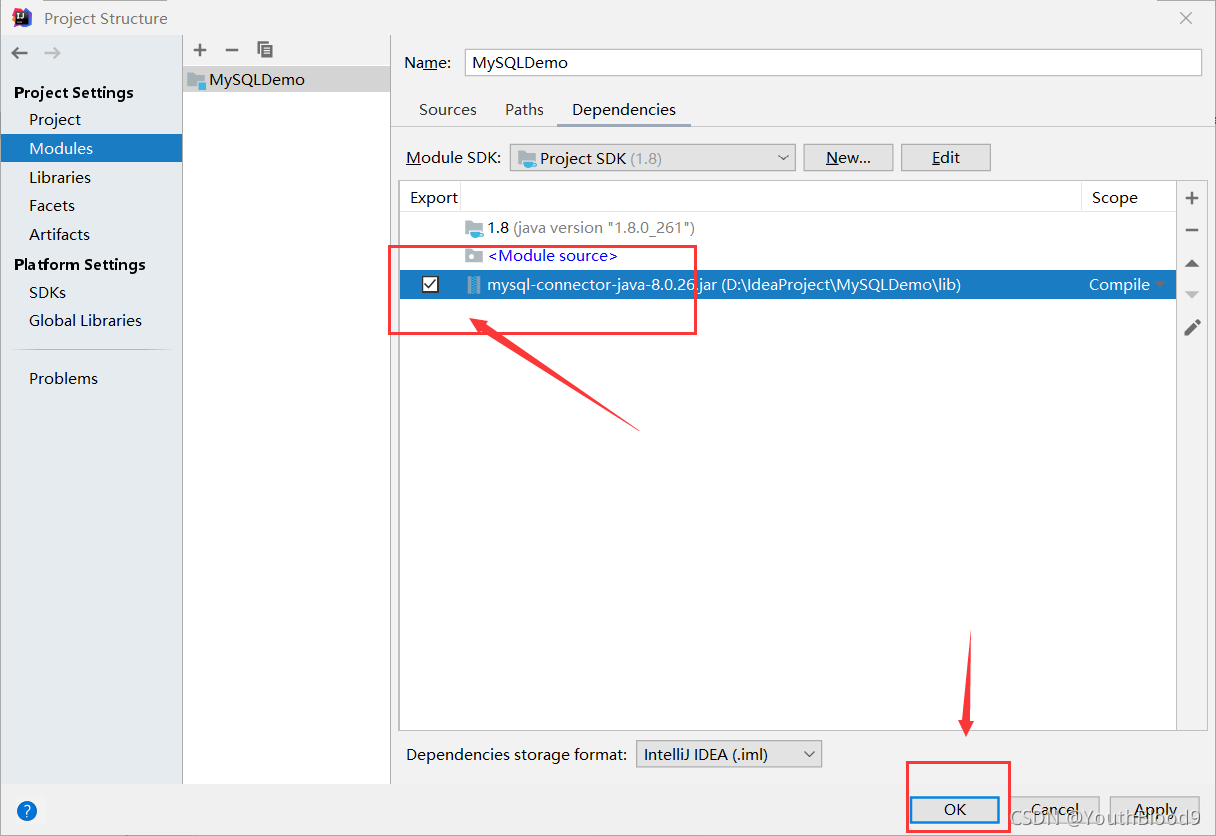Remove dependency using right-side minus icon

click(1192, 230)
